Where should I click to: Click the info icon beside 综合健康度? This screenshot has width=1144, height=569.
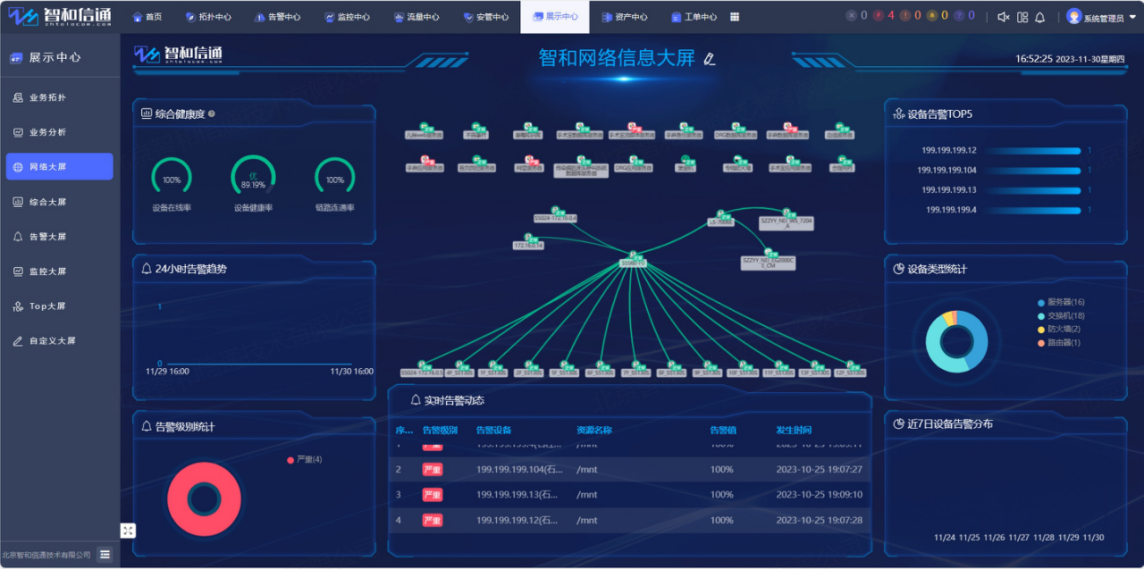(211, 114)
